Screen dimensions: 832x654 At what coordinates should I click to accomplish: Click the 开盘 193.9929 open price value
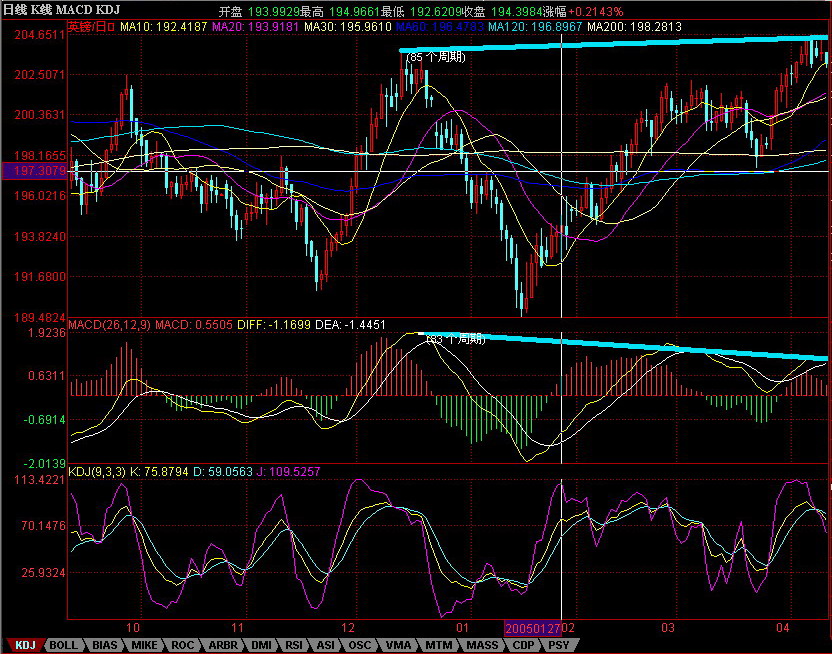(259, 11)
